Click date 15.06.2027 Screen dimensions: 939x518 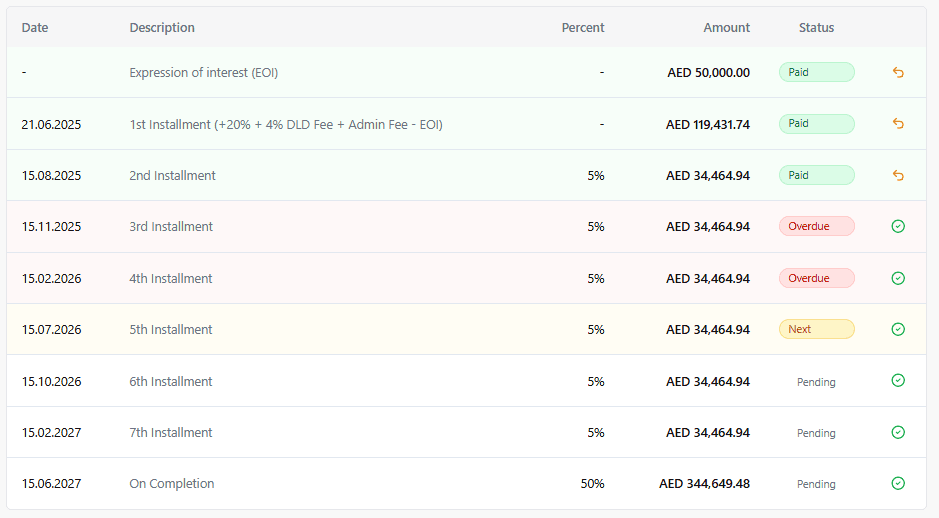tap(52, 483)
